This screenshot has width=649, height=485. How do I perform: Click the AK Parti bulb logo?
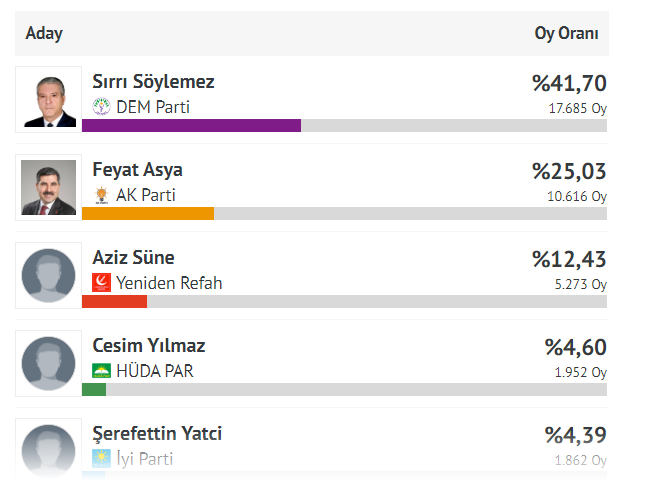[x=101, y=195]
